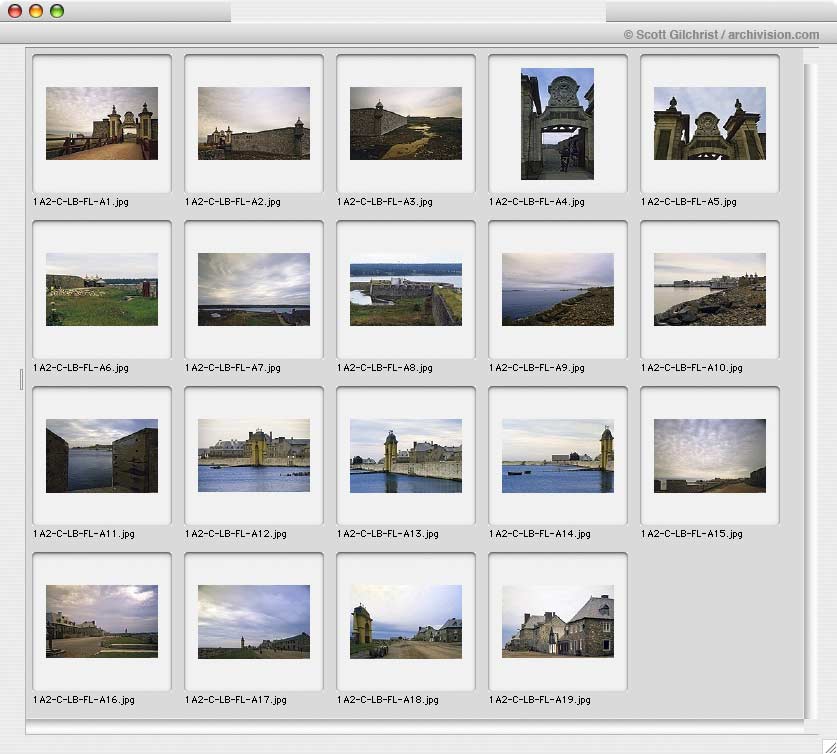Select thumbnail 1A2-C-LB-FL-A16.jpg
The image size is (837, 754).
(102, 621)
